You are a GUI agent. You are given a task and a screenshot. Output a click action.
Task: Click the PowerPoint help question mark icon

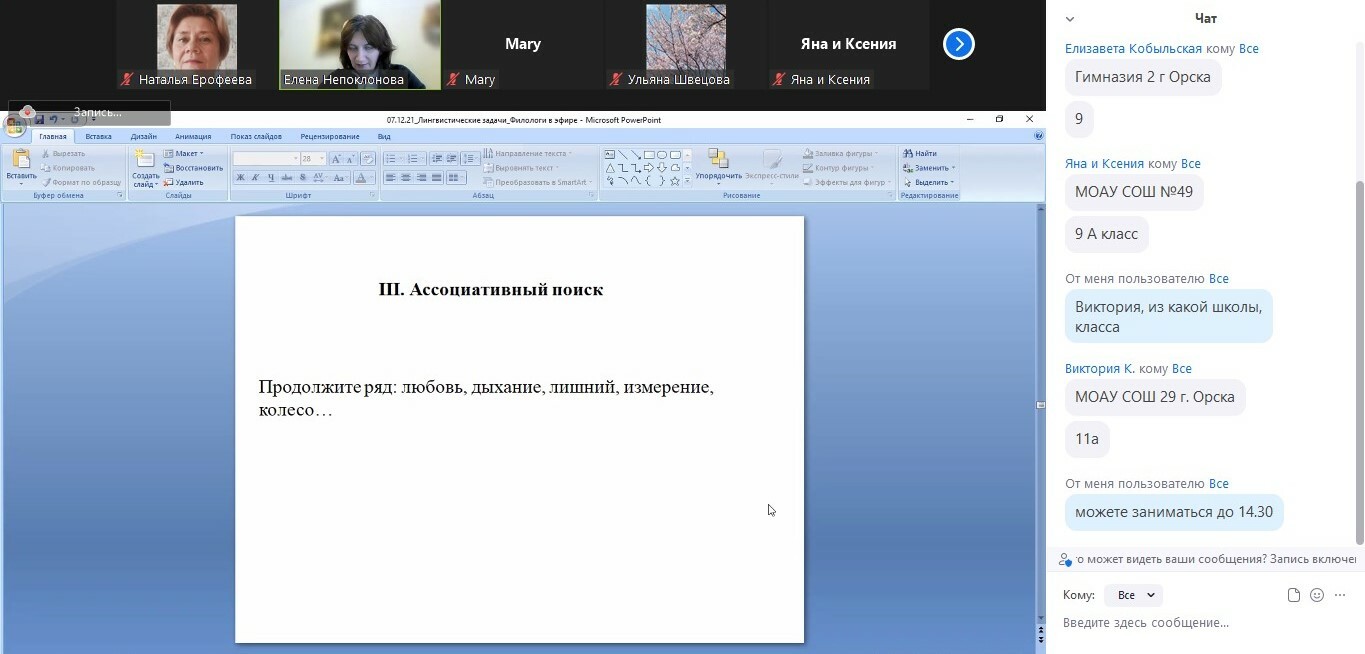[1038, 136]
